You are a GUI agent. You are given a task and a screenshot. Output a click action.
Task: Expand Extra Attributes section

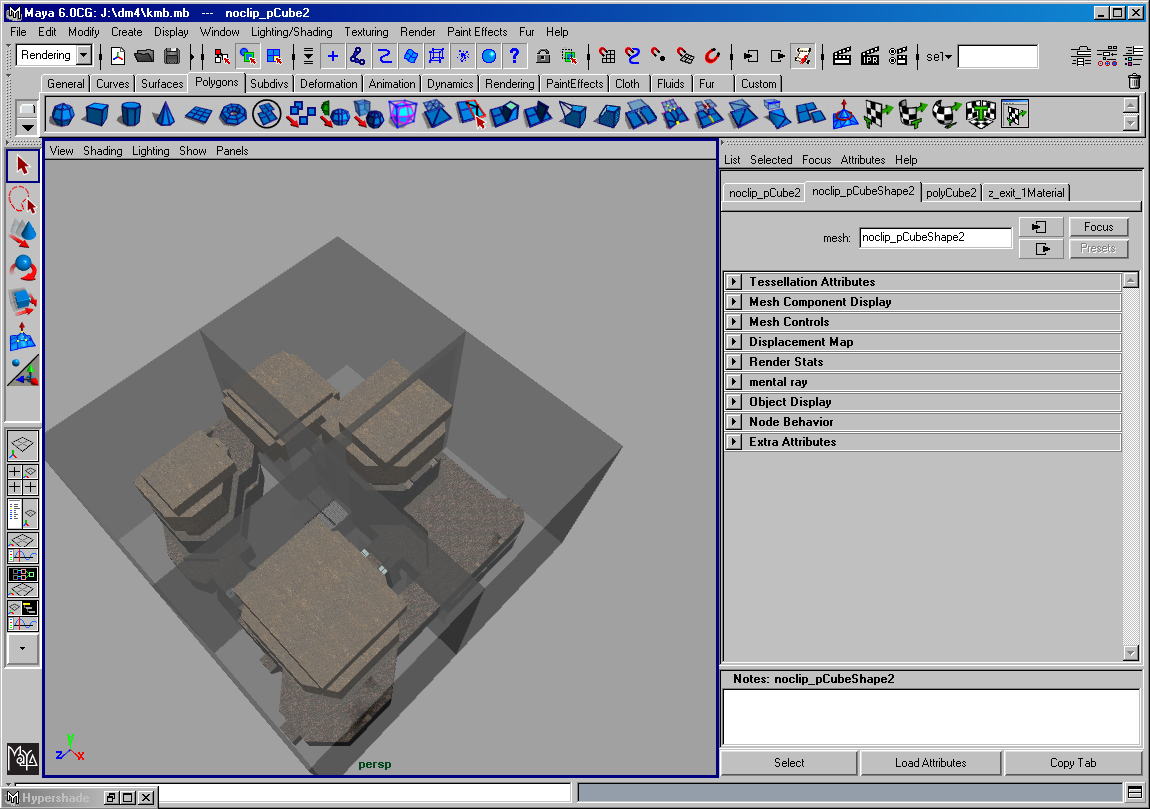click(733, 442)
